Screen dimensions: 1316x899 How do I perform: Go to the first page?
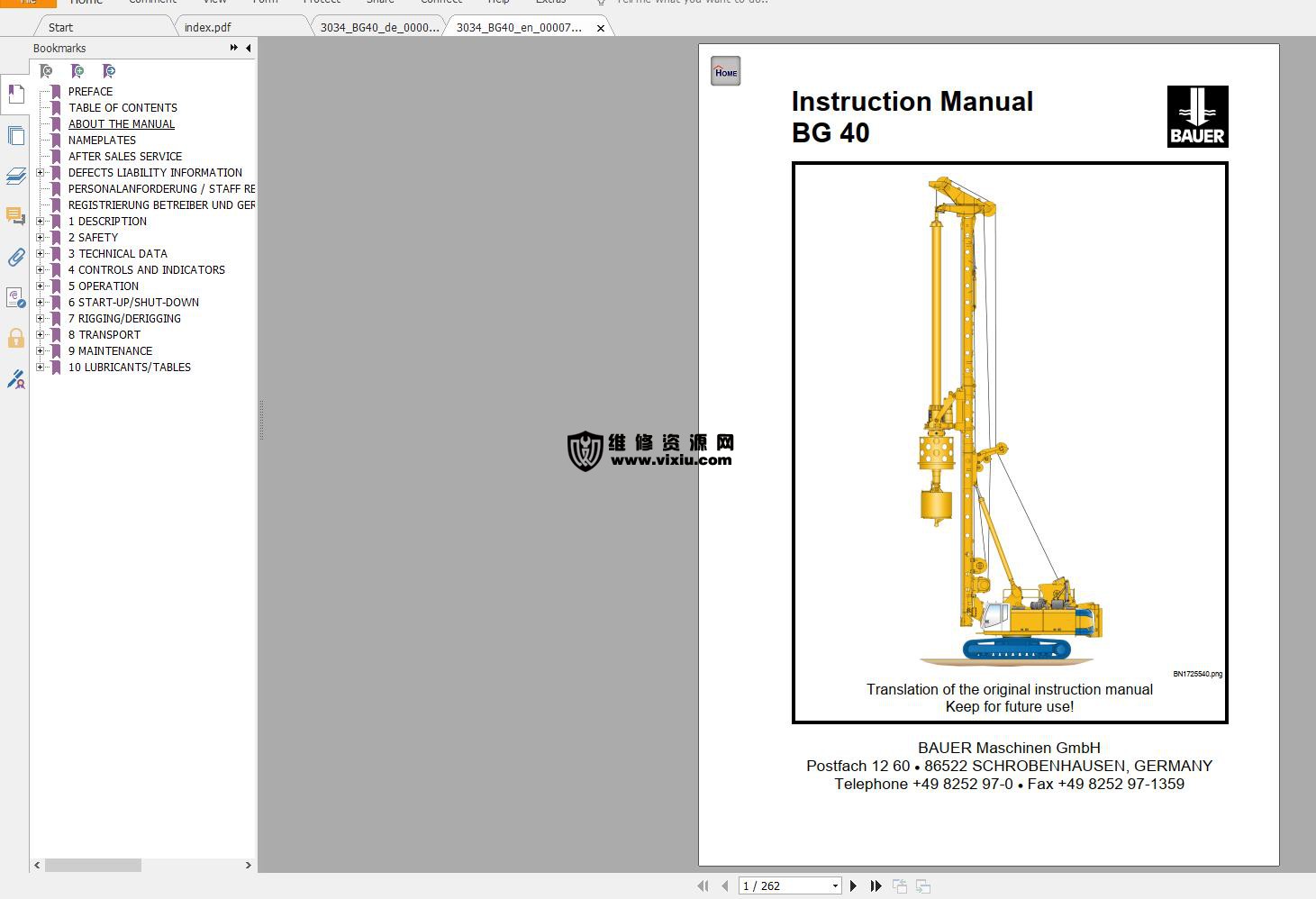[x=703, y=886]
